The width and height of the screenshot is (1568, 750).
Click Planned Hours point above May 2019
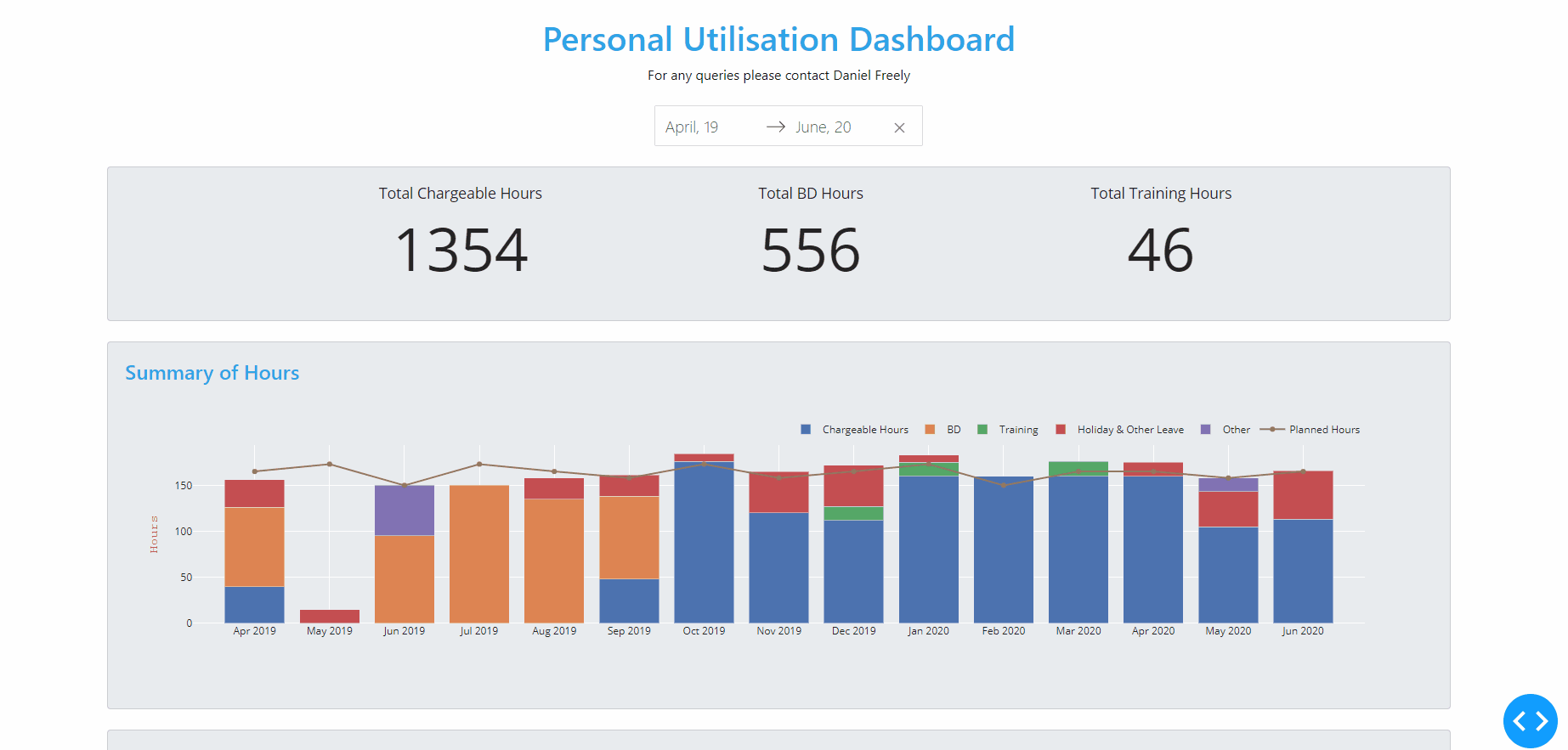(330, 464)
